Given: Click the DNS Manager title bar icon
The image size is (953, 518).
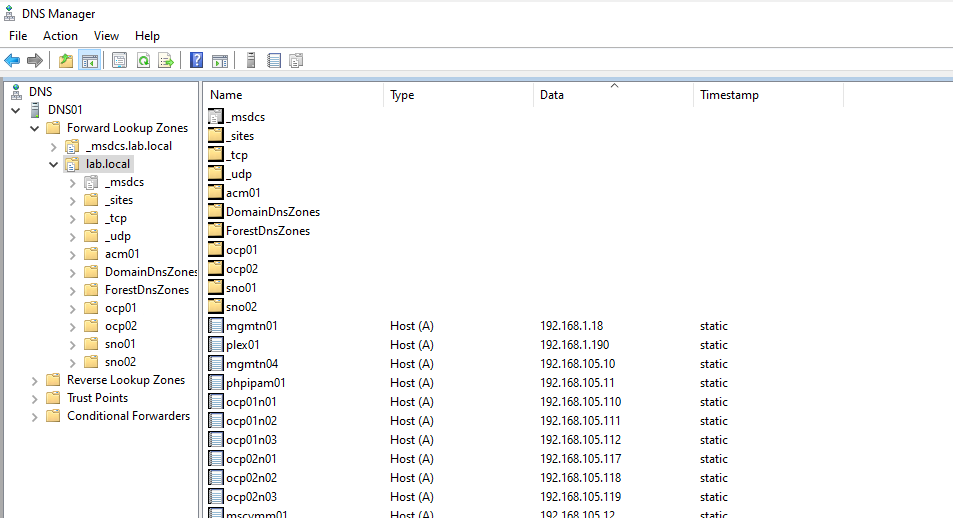Looking at the screenshot, I should pos(10,13).
